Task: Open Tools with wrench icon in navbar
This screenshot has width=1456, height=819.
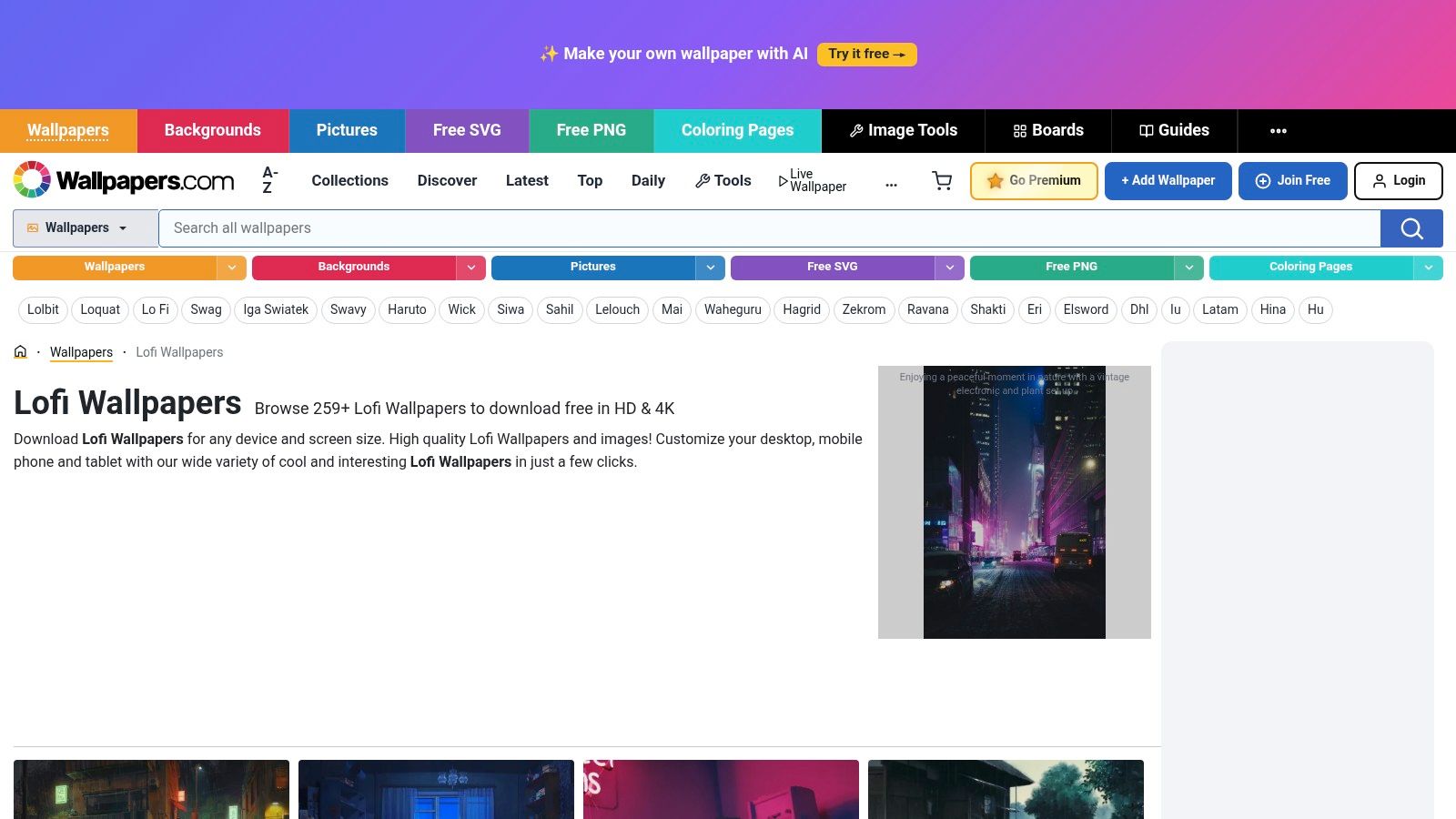Action: point(723,180)
